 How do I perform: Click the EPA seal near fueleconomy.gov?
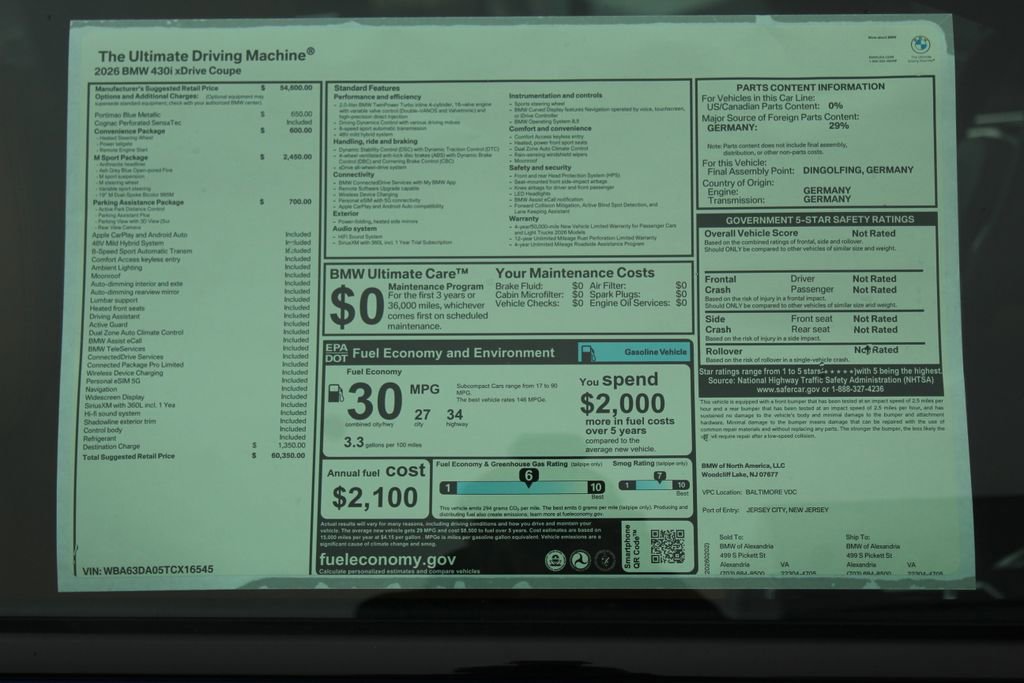tap(555, 560)
